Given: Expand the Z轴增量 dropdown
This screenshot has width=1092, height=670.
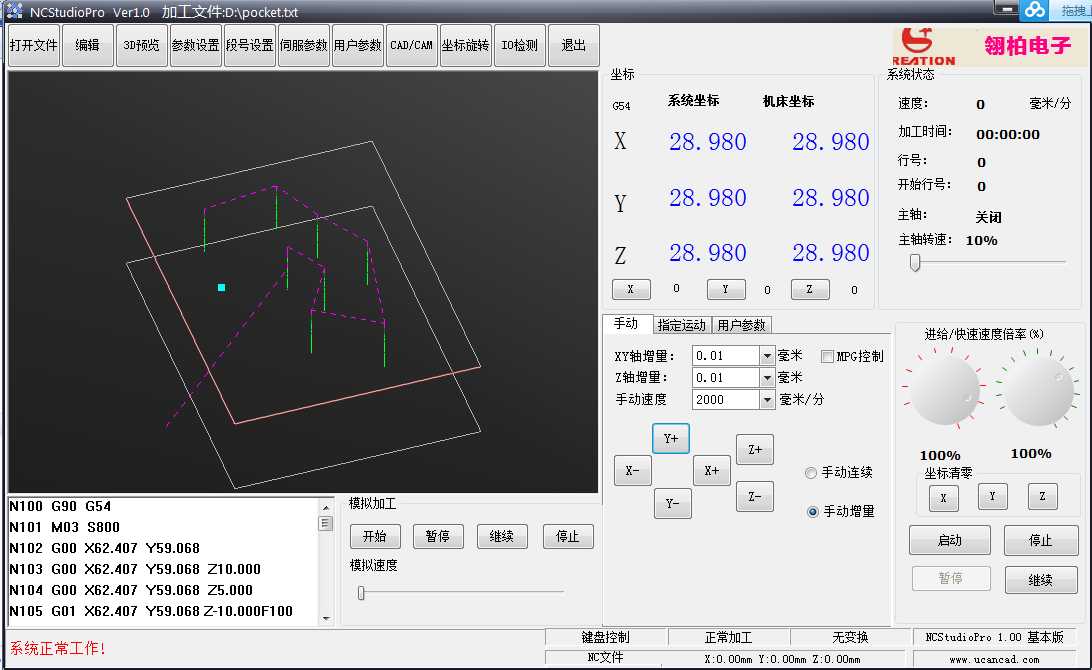Looking at the screenshot, I should pyautogui.click(x=767, y=377).
